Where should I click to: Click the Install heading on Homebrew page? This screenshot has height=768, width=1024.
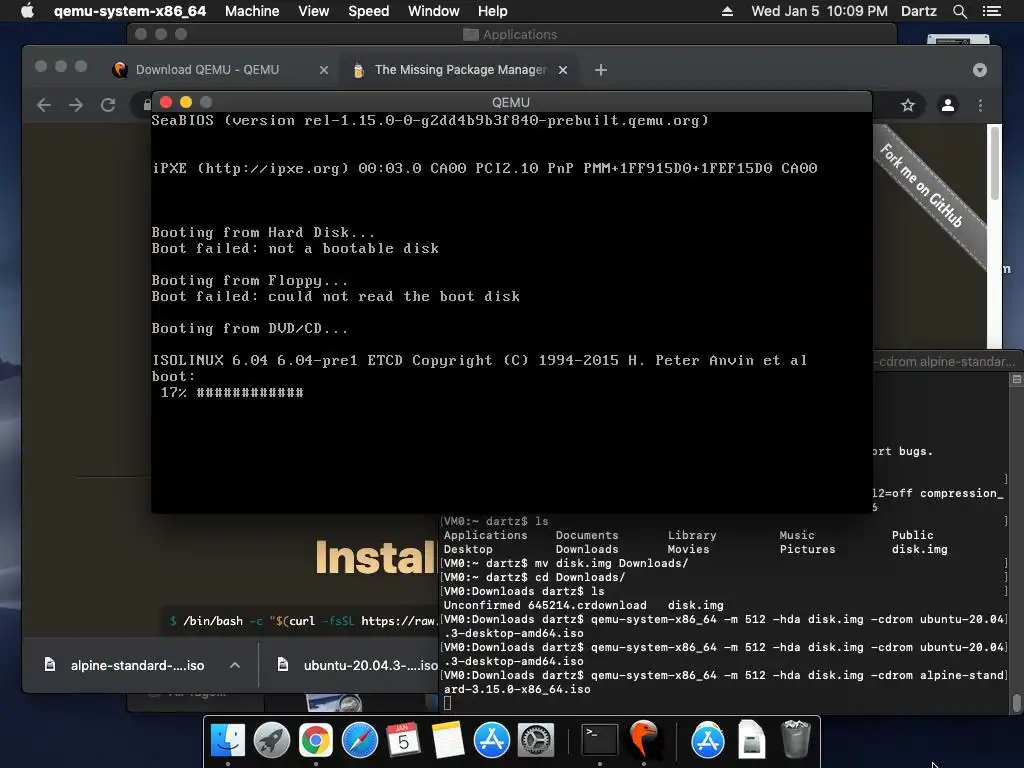[376, 557]
